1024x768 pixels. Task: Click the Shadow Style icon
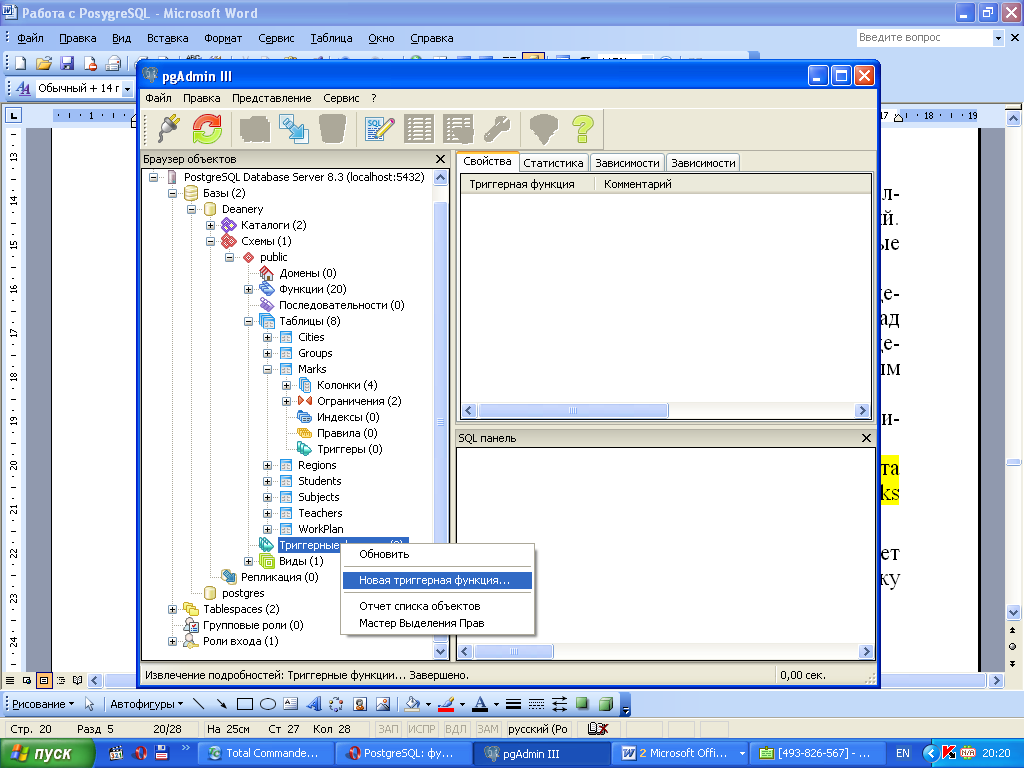pyautogui.click(x=583, y=704)
